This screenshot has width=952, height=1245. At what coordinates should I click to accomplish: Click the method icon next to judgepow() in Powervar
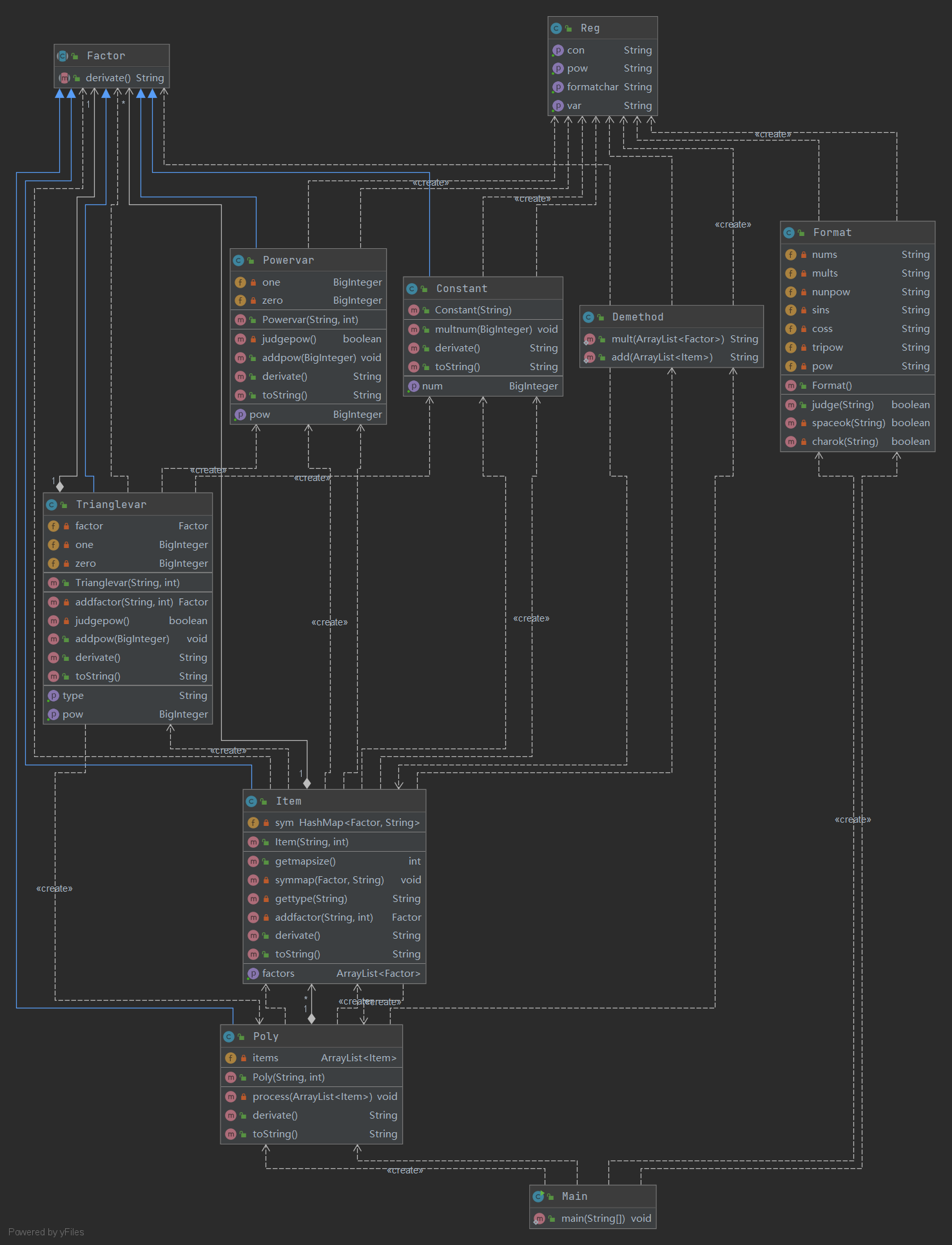tap(240, 339)
